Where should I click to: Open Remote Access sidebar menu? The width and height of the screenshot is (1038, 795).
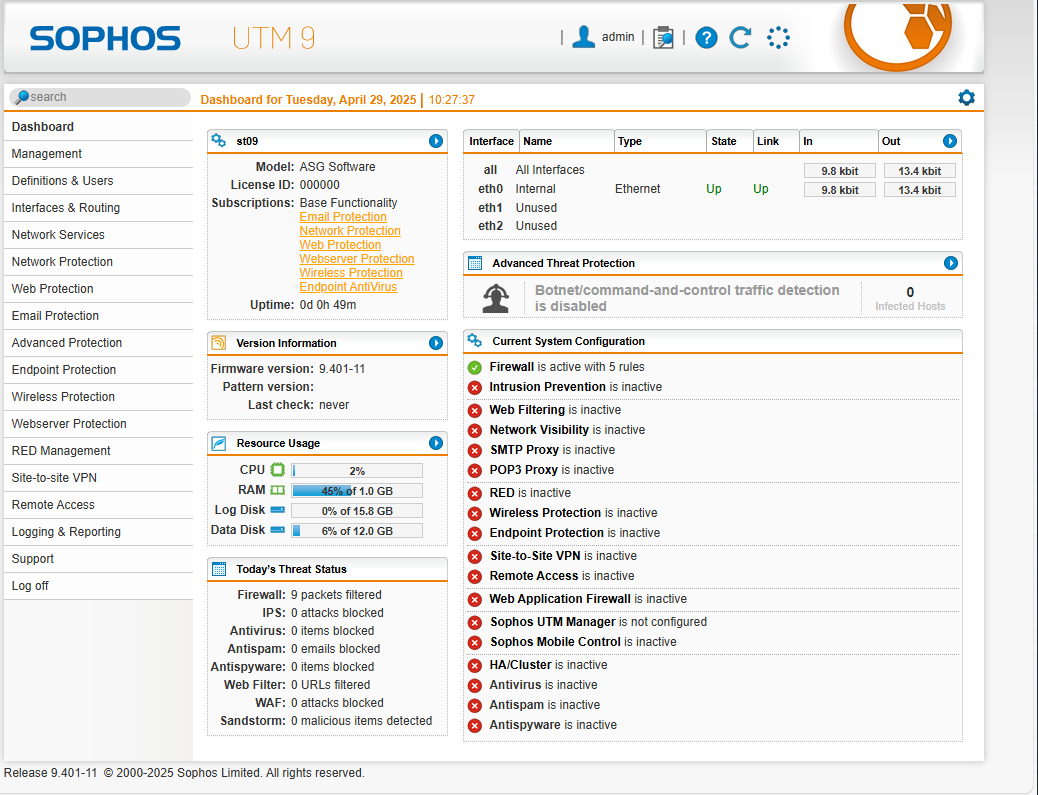(x=99, y=505)
